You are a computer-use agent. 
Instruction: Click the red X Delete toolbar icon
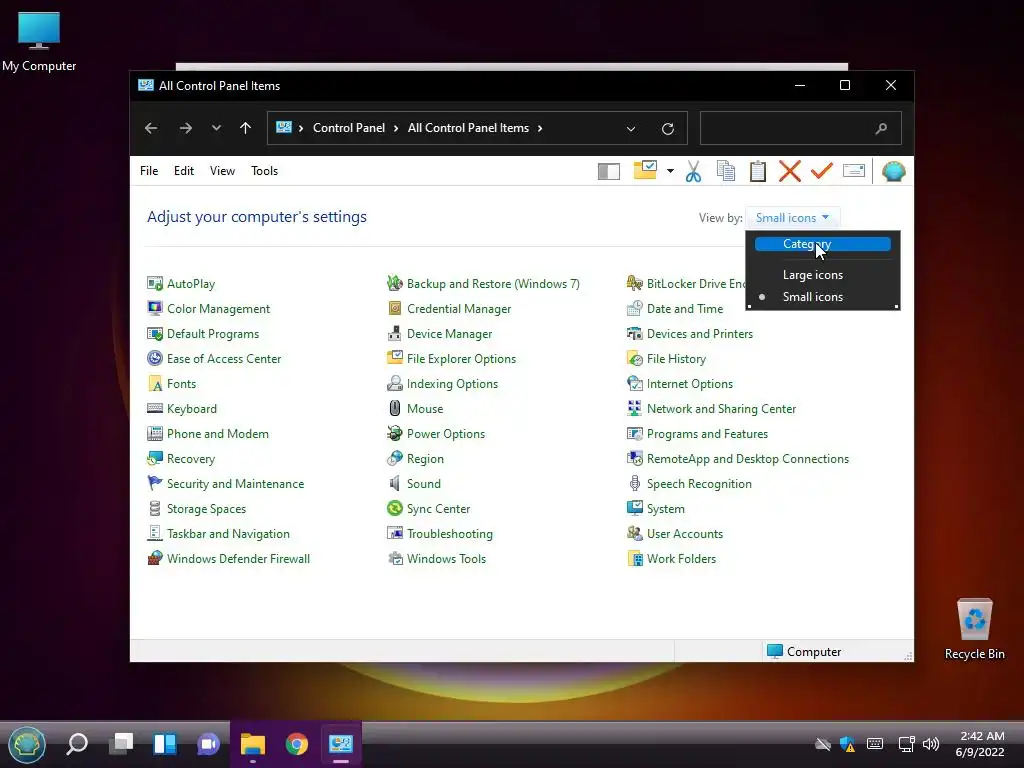coord(790,171)
